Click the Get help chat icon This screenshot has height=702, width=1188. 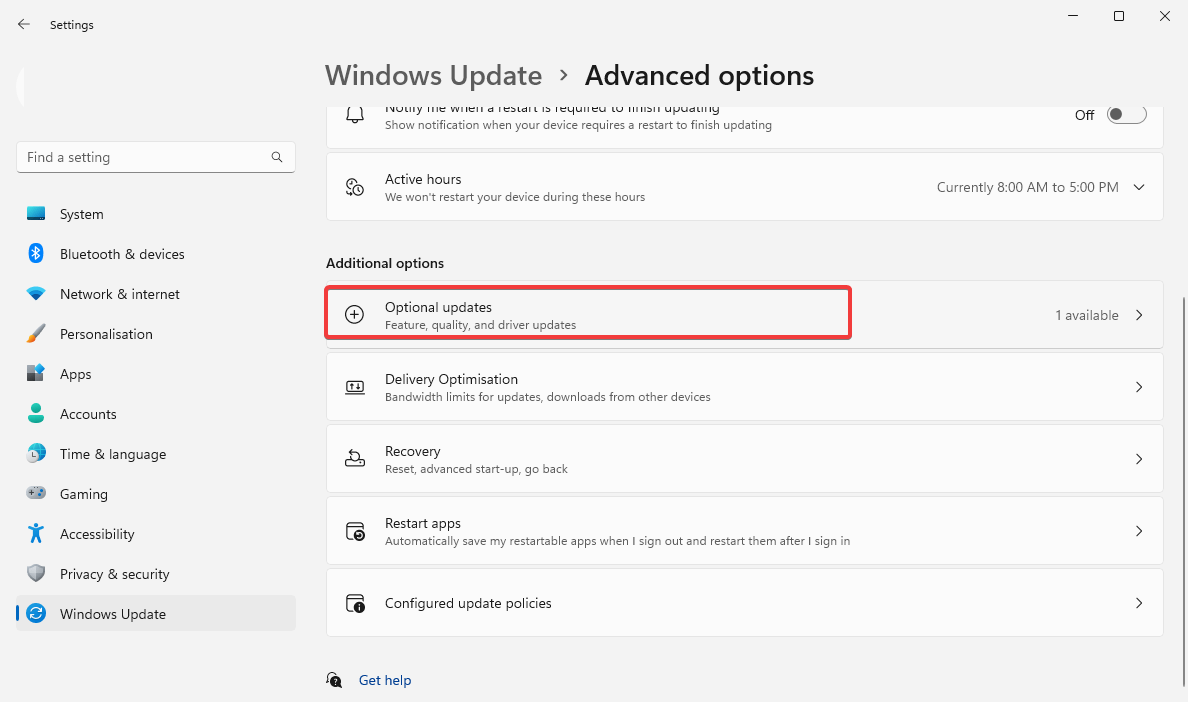click(334, 679)
